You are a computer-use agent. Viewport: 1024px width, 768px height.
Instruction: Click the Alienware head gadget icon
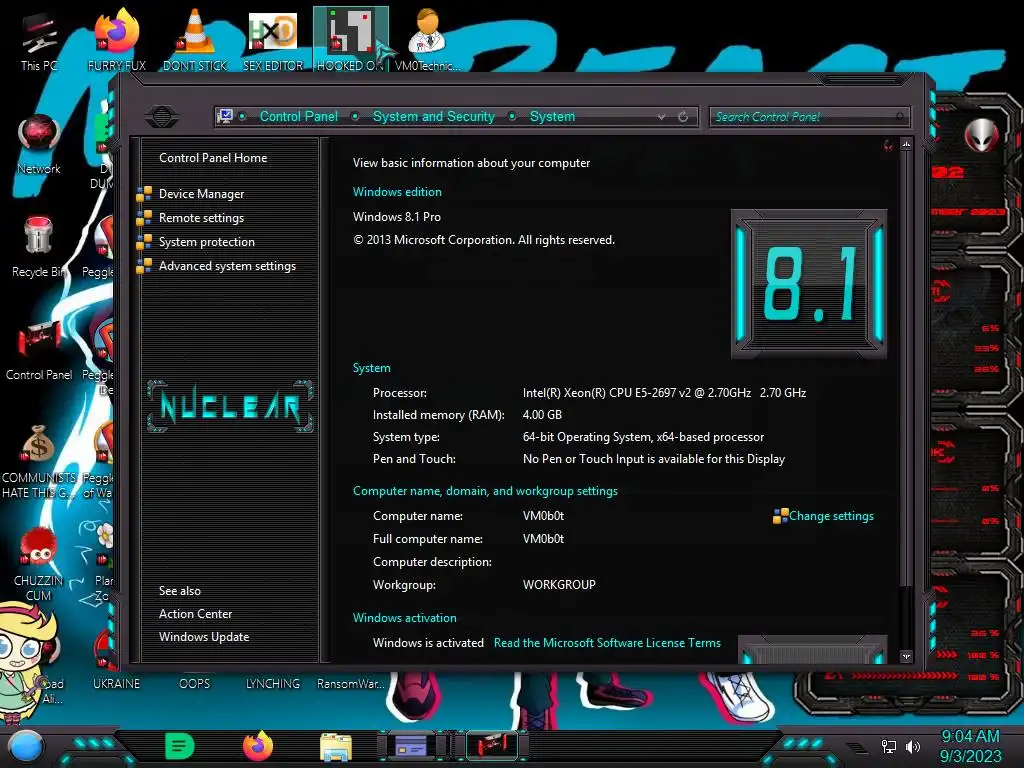[x=981, y=135]
